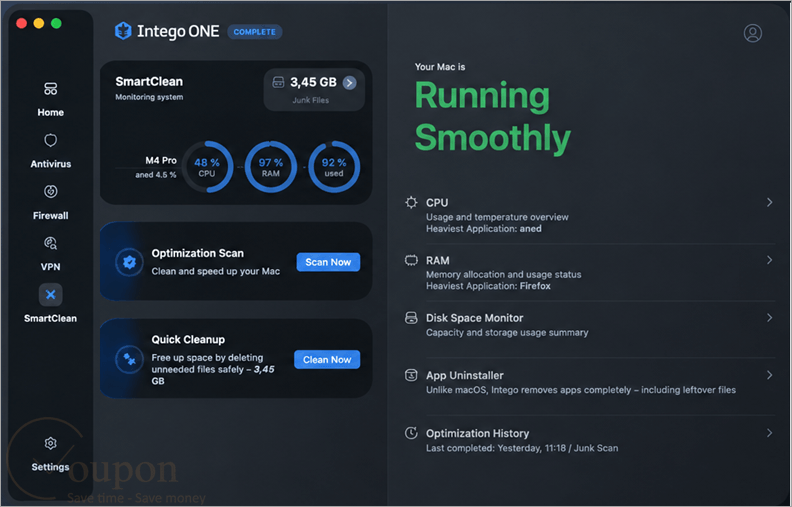Click the 97 % RAM gauge

point(271,167)
